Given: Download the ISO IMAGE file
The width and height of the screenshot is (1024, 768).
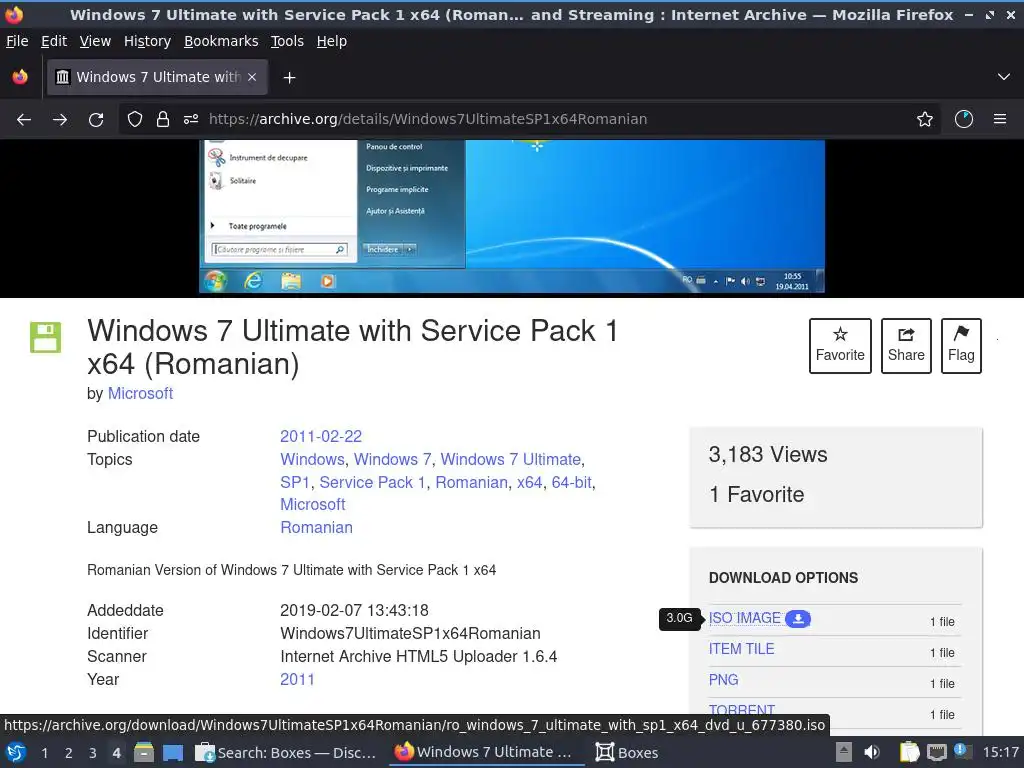Looking at the screenshot, I should [744, 618].
